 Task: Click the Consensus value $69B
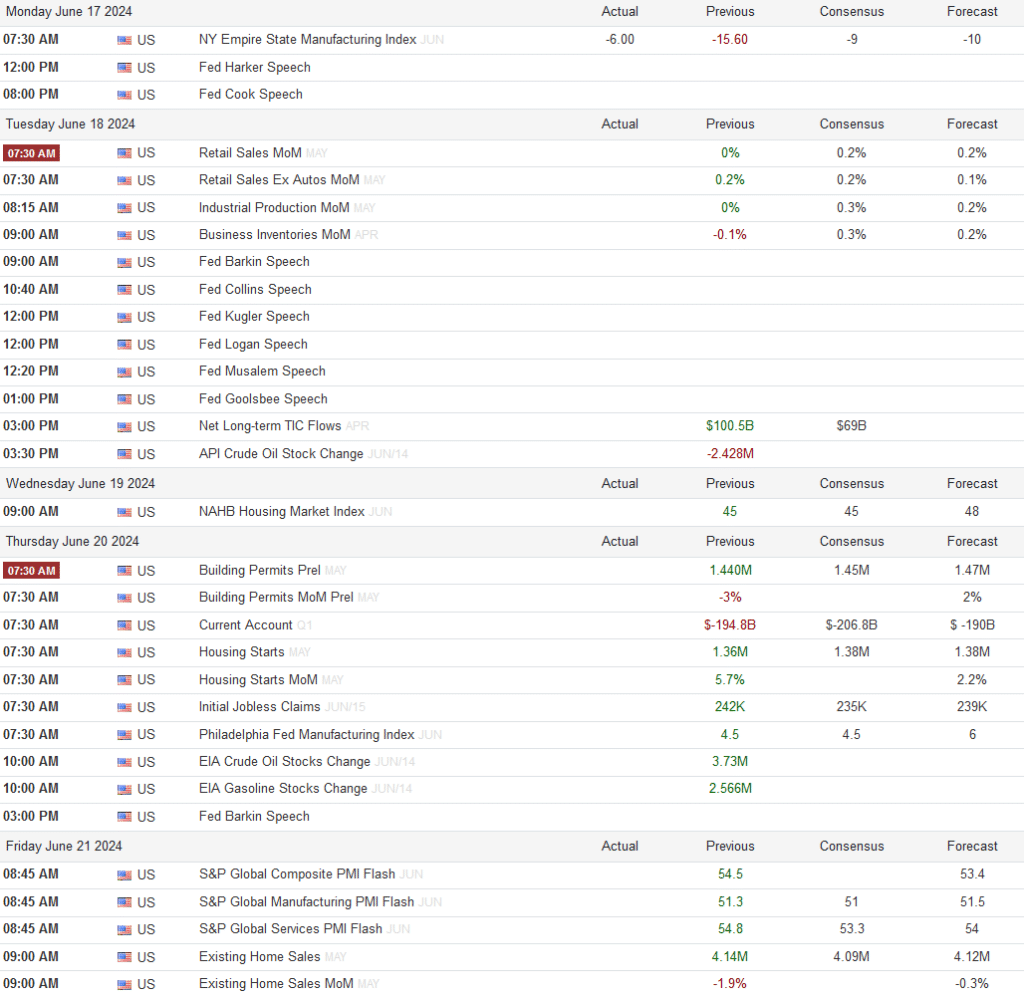click(x=851, y=426)
